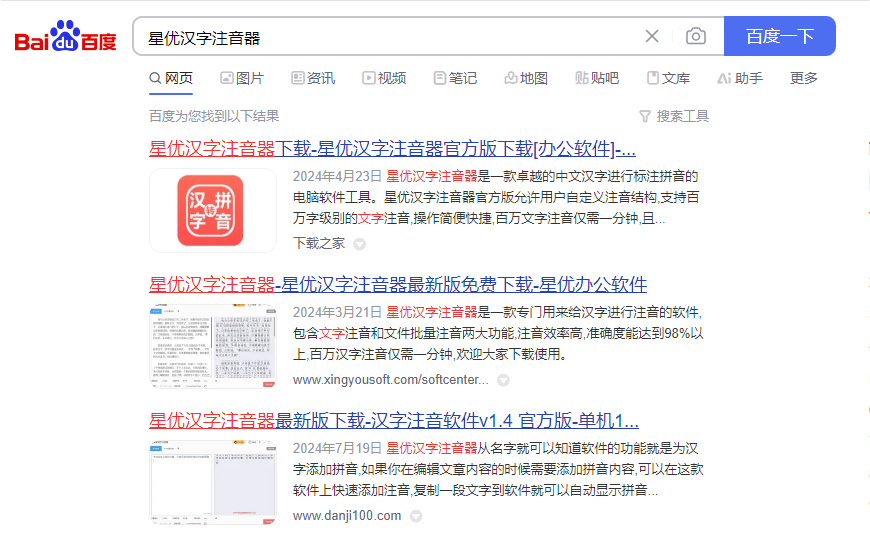Click the second result screenshot thumbnail

213,346
